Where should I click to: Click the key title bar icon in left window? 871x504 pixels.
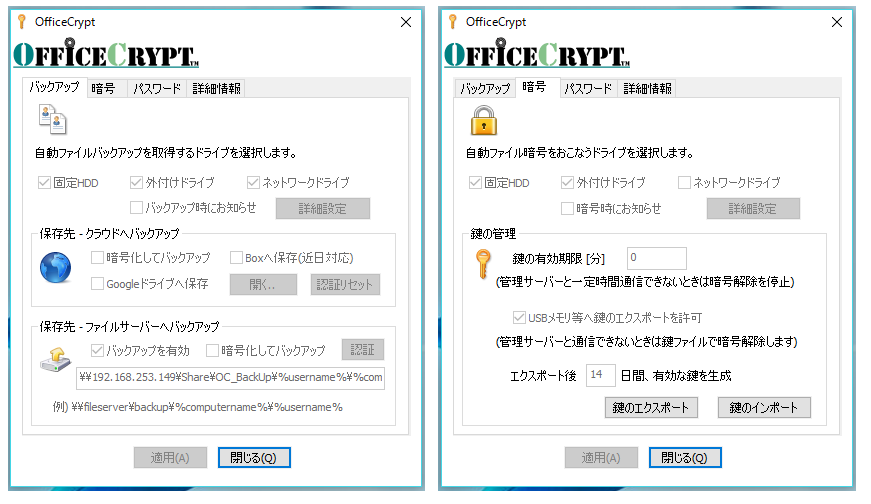[22, 22]
